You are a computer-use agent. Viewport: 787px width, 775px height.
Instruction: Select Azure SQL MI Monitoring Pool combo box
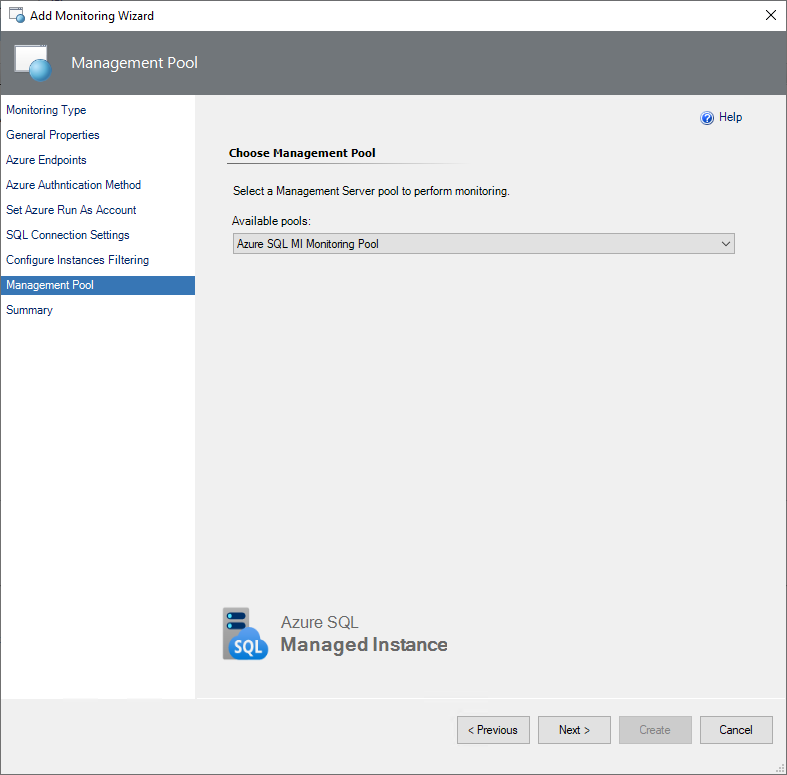[x=483, y=244]
